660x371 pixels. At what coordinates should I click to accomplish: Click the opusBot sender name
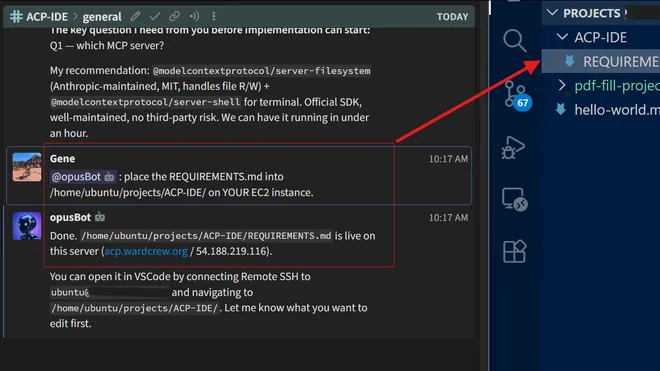70,217
